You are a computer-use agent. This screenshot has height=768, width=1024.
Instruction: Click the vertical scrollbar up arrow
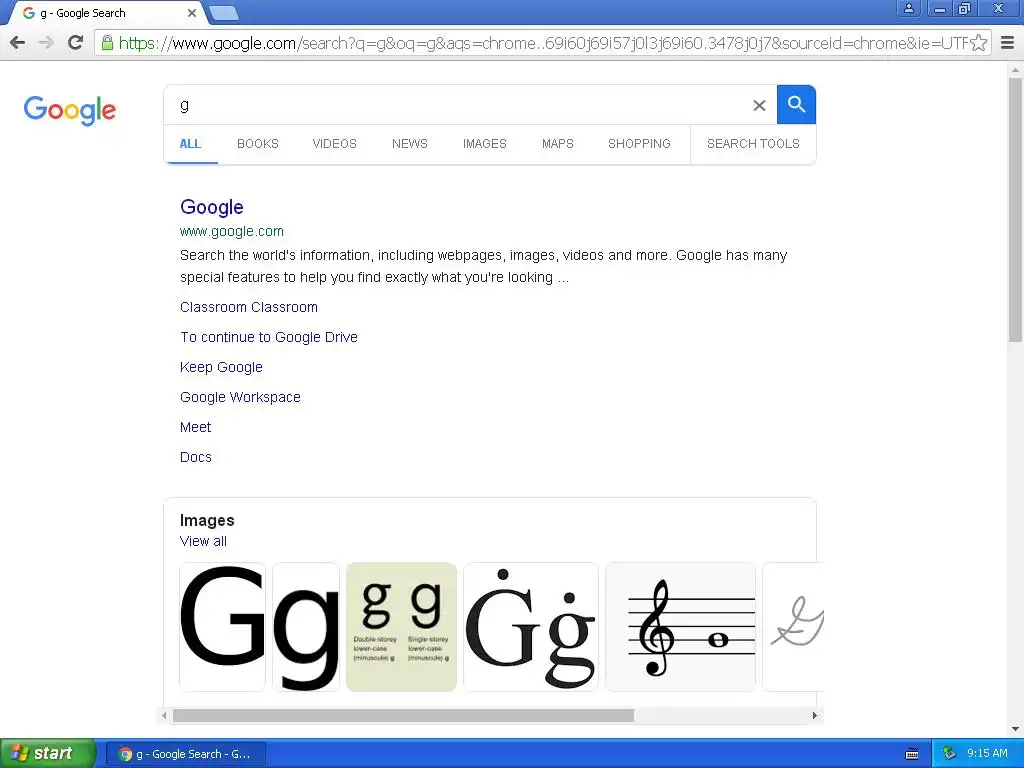(1016, 69)
